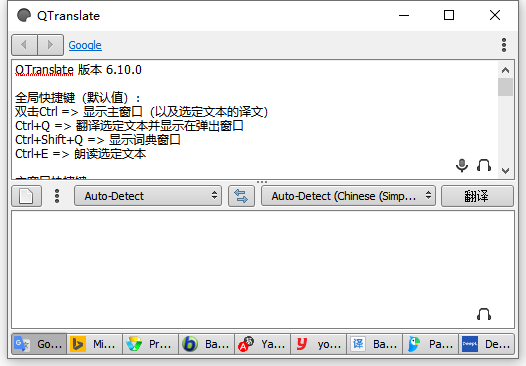The width and height of the screenshot is (526, 366).
Task: Start voice input with the microphone icon
Action: pos(462,165)
